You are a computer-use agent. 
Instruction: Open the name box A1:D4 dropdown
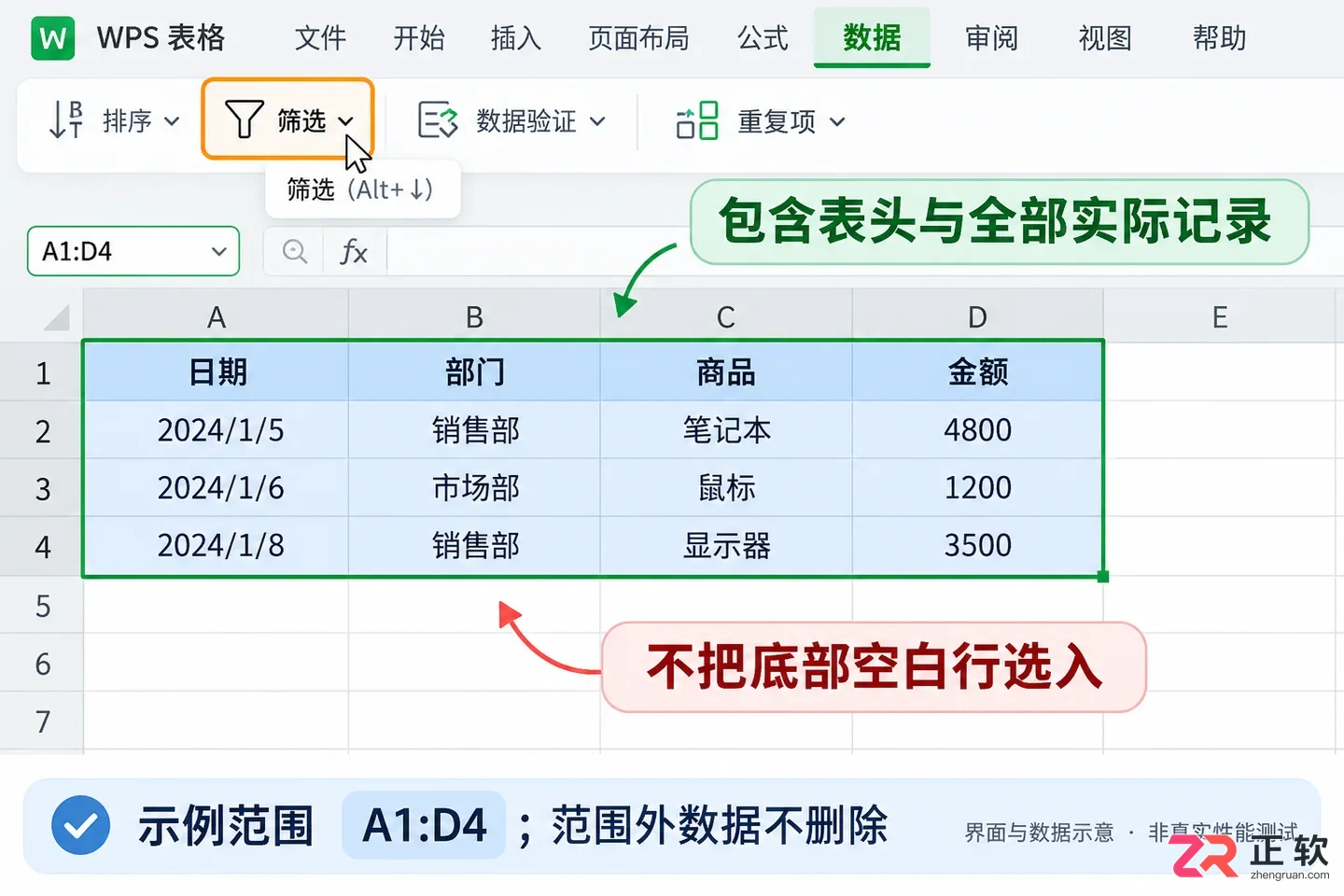pos(219,251)
